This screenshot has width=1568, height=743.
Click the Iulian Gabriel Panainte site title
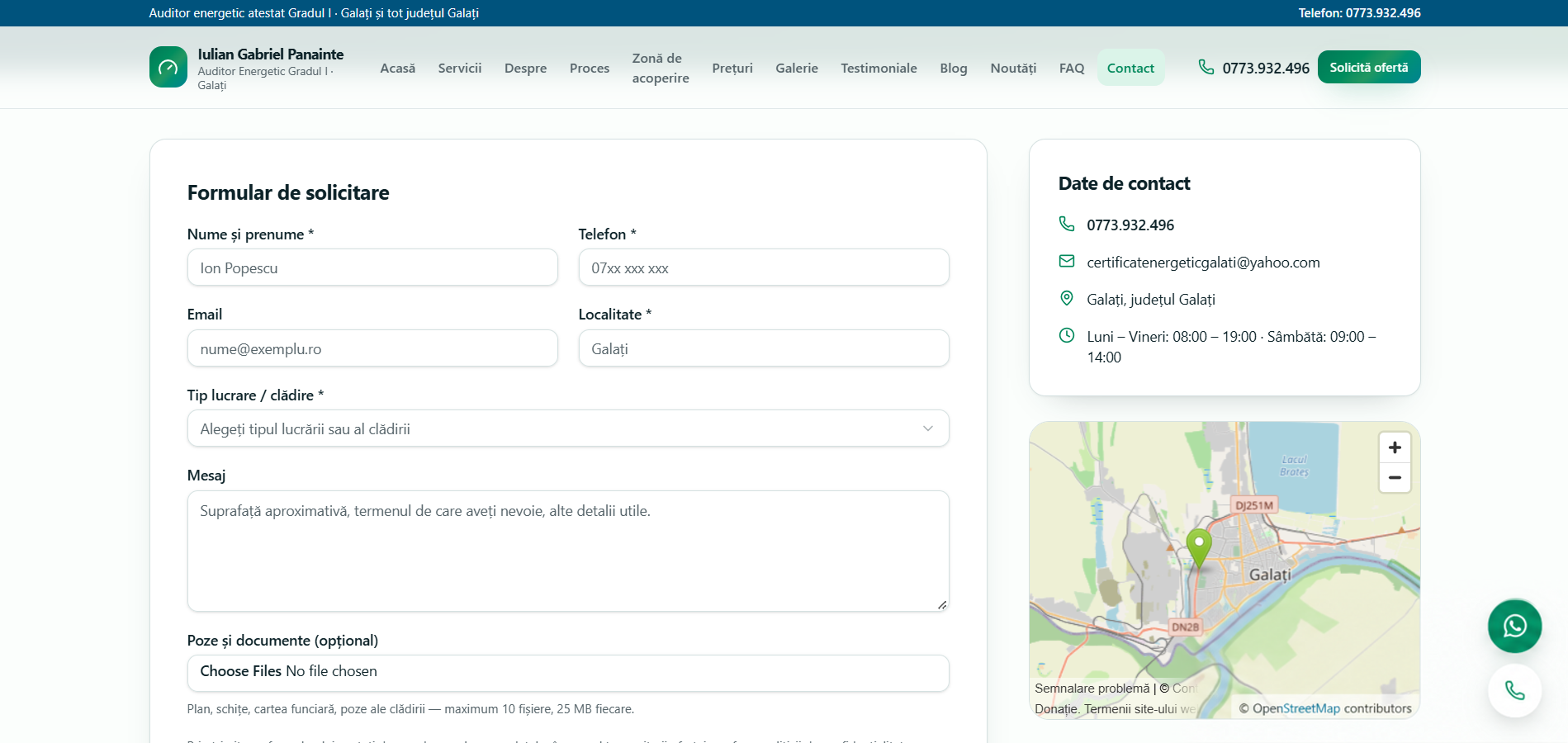271,54
